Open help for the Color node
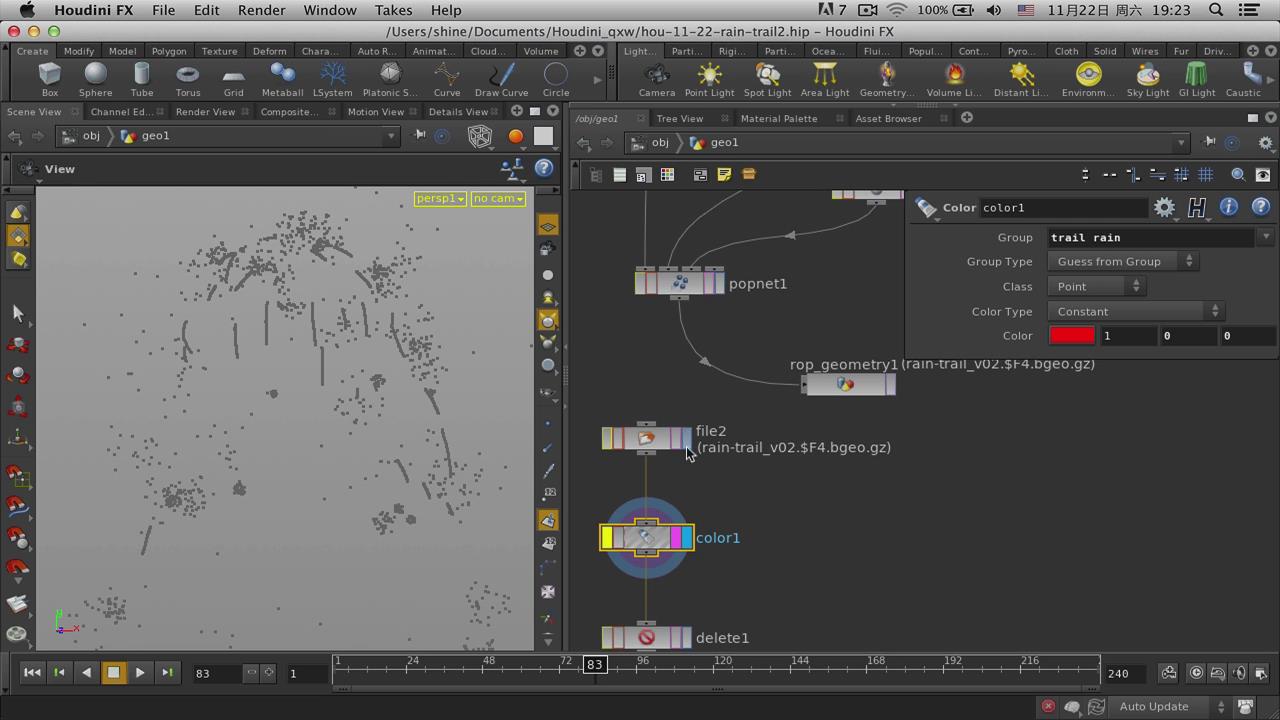Screen dimensions: 1280x720 click(1260, 207)
